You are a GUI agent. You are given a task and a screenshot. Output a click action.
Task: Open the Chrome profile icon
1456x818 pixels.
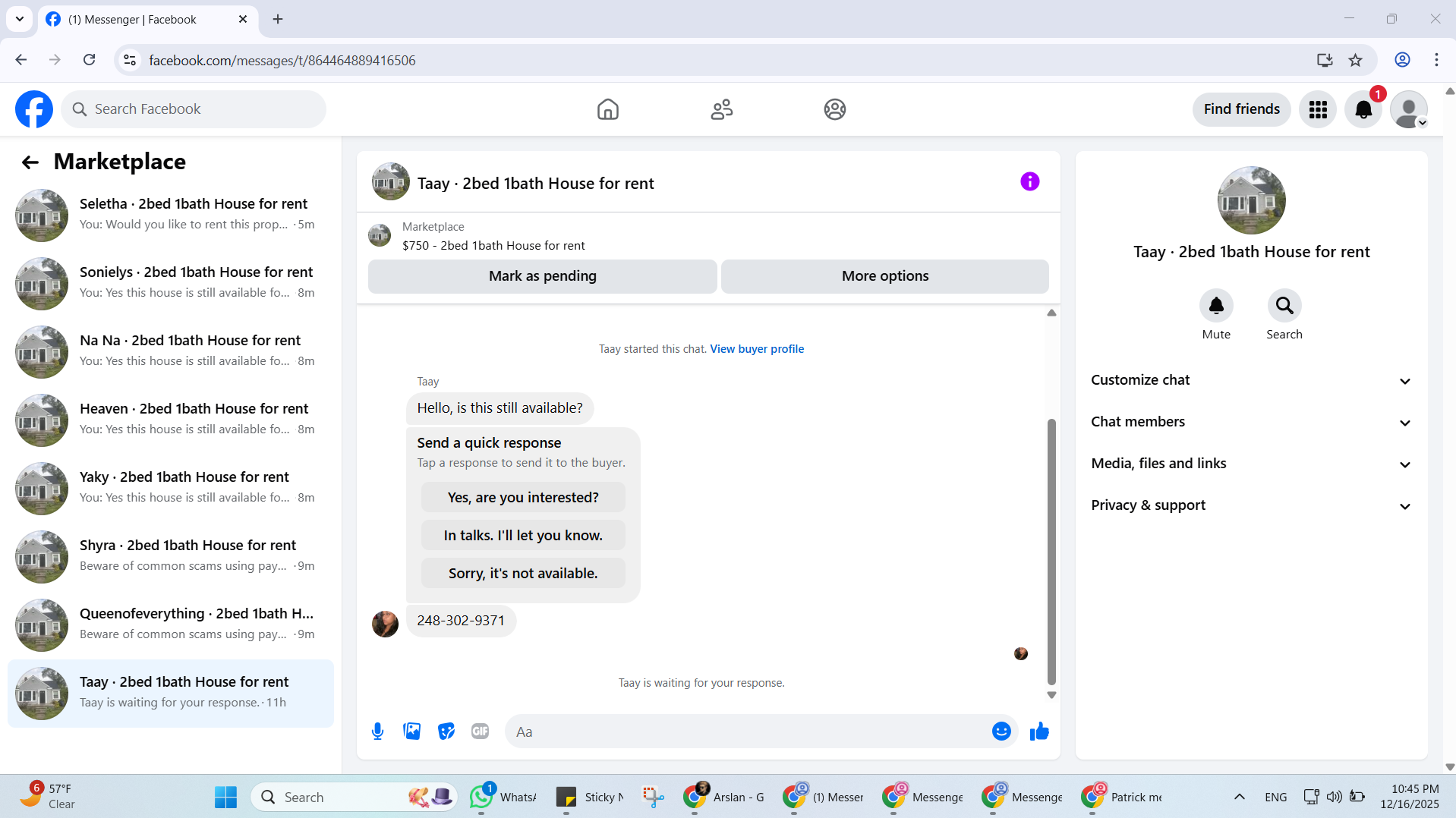coord(1402,60)
